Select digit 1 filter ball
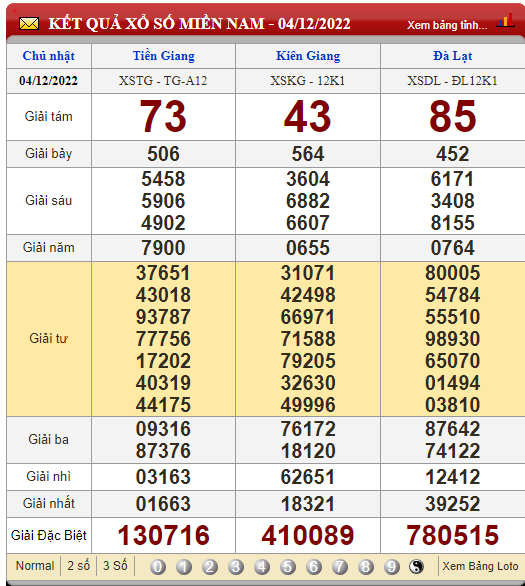 point(184,567)
